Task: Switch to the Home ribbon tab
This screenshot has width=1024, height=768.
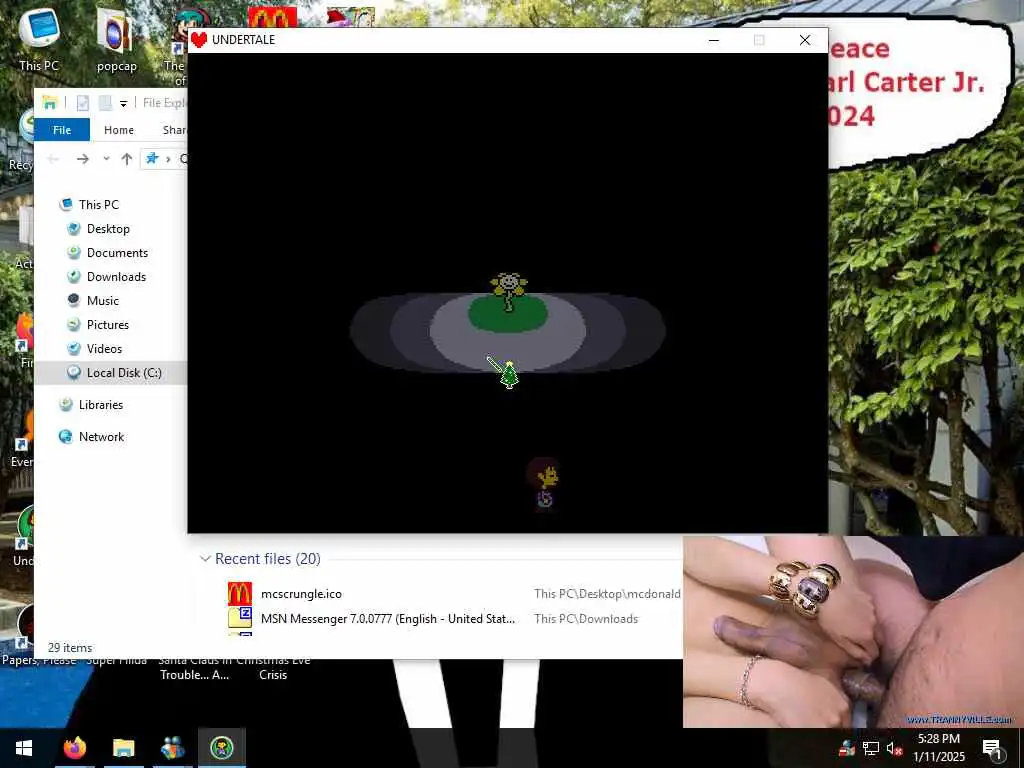Action: [119, 130]
